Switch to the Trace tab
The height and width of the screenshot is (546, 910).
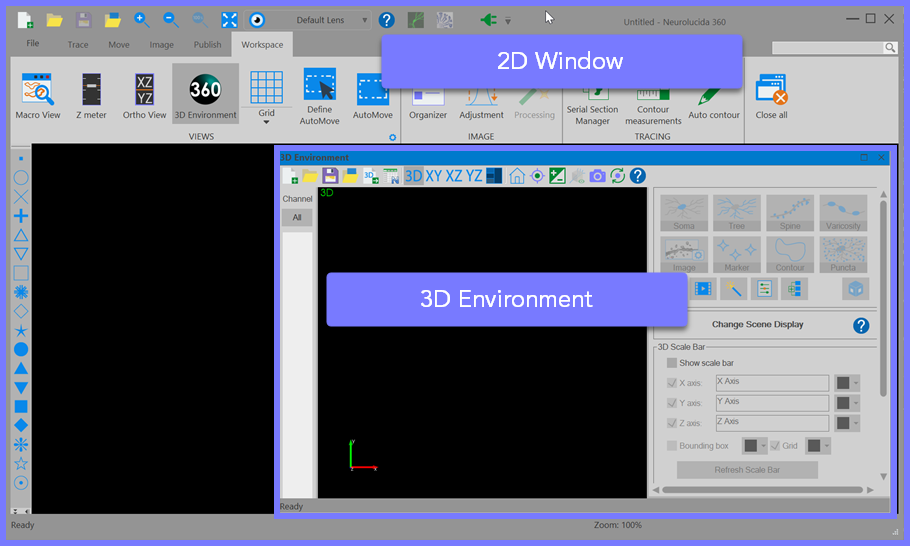point(78,45)
